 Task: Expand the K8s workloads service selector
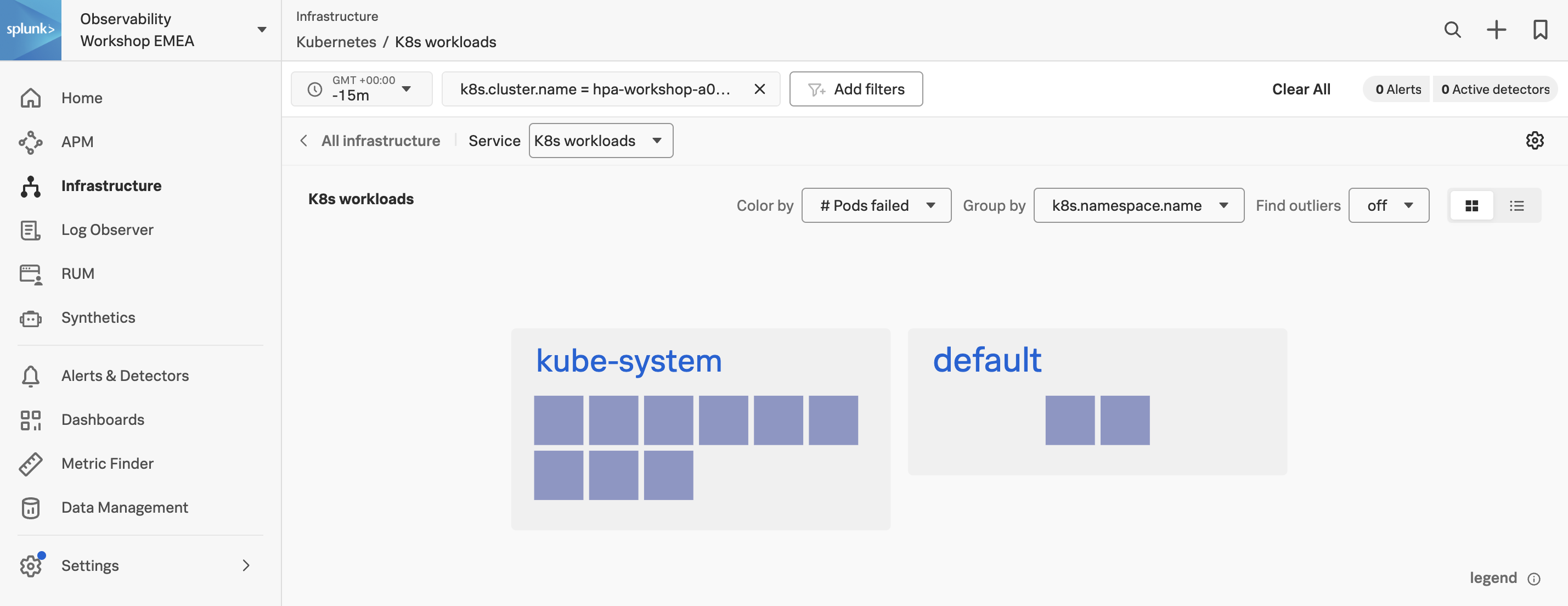(x=601, y=140)
